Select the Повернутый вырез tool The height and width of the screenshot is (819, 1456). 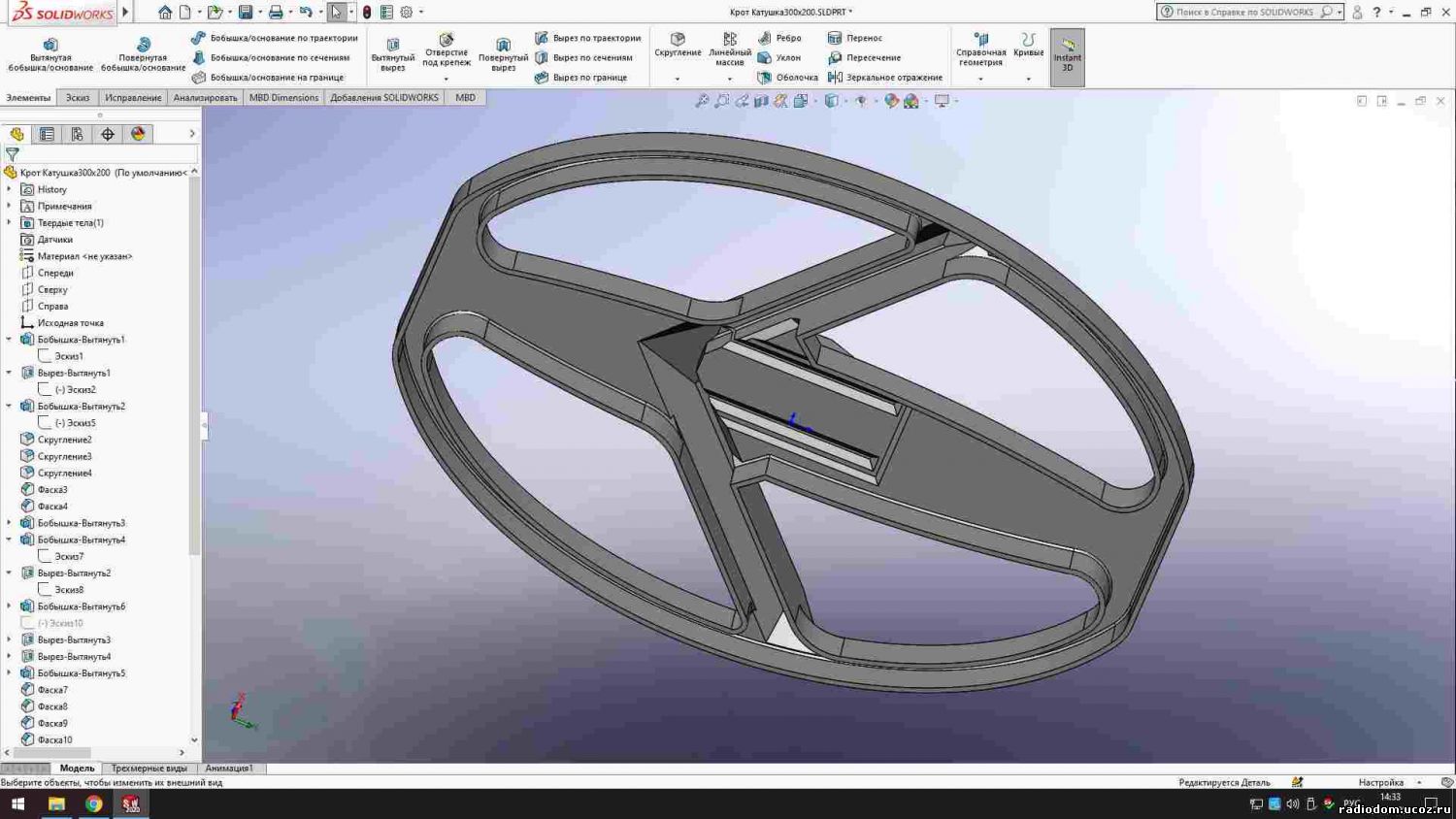pos(503,54)
